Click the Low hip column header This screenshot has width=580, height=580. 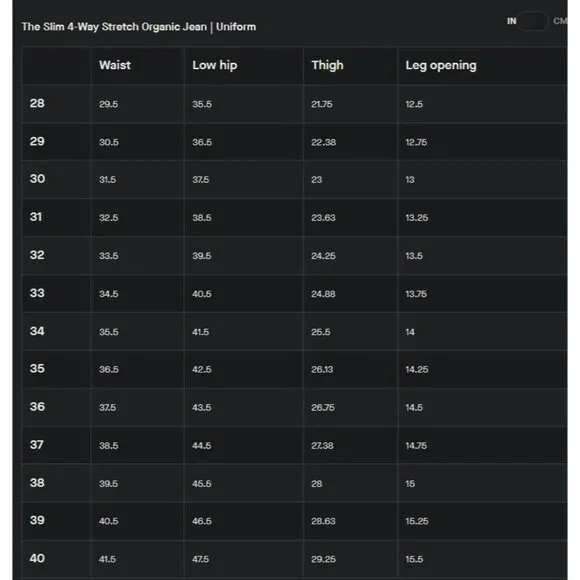point(215,65)
